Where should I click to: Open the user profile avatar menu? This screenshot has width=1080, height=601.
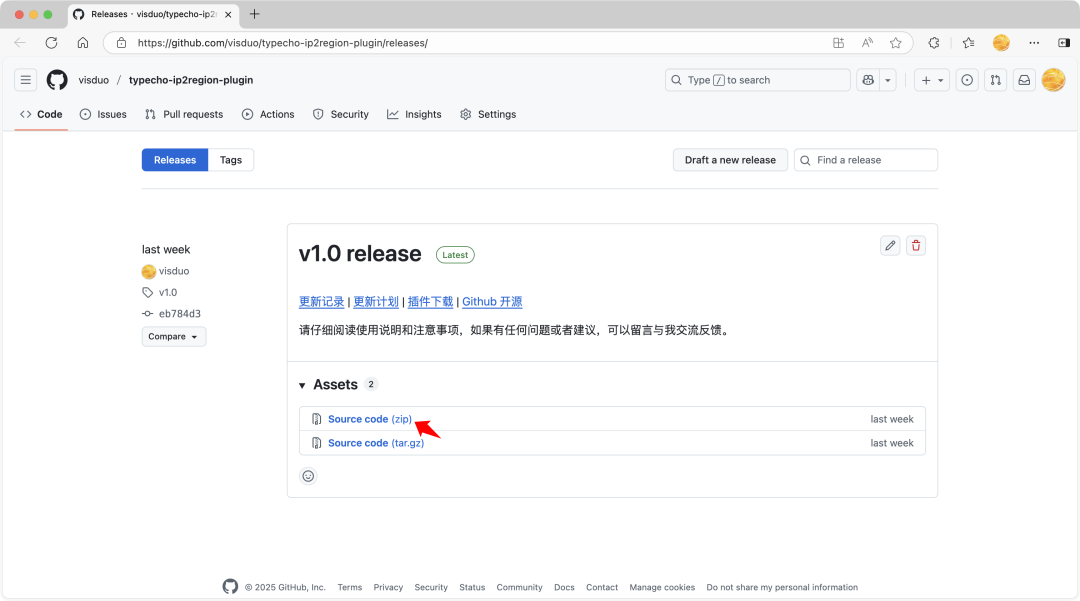1053,80
